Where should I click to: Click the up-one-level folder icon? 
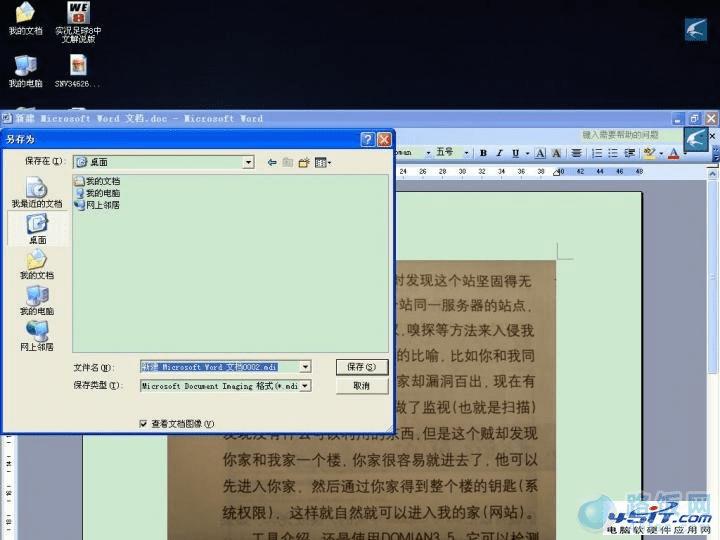pyautogui.click(x=288, y=162)
